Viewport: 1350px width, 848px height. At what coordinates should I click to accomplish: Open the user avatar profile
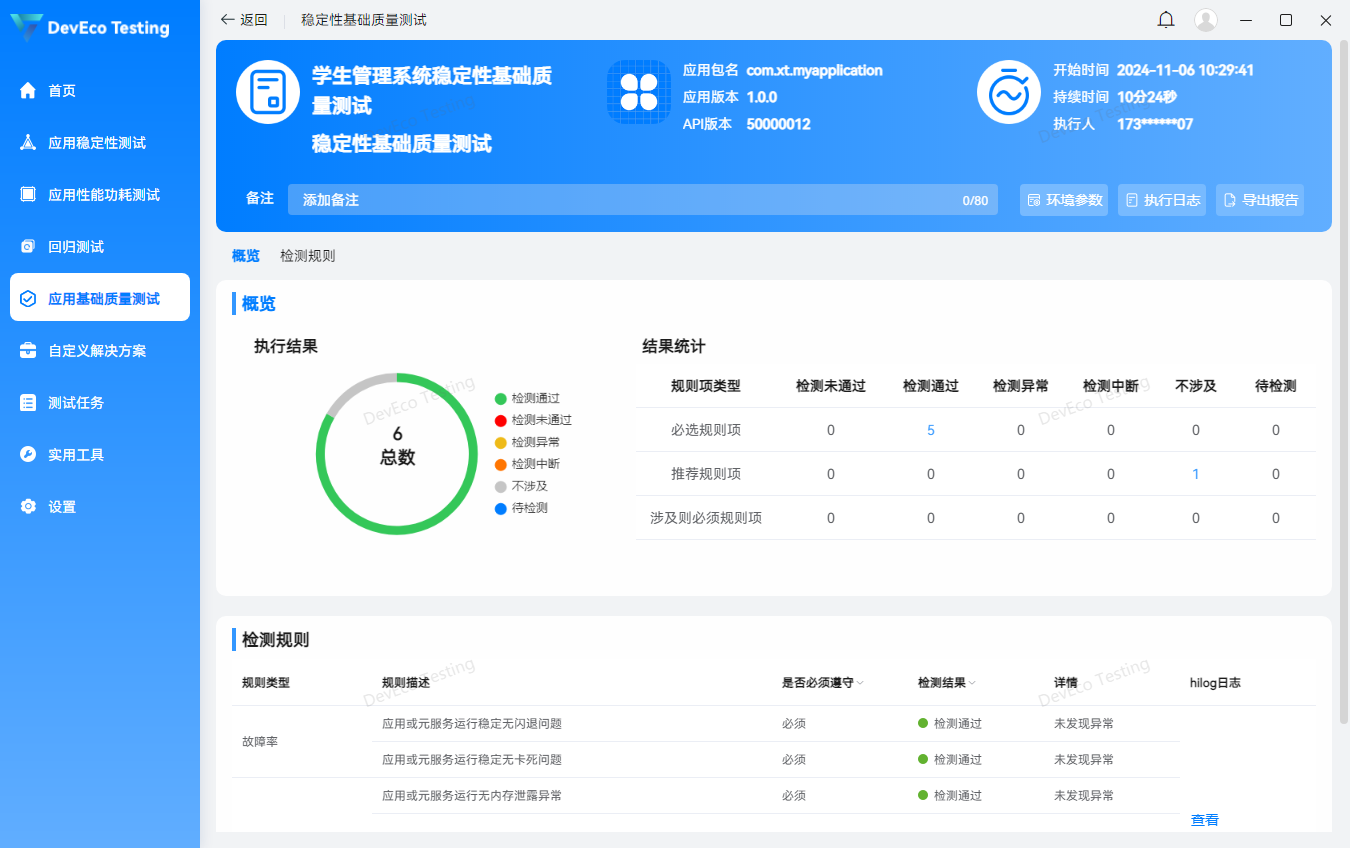[x=1206, y=20]
